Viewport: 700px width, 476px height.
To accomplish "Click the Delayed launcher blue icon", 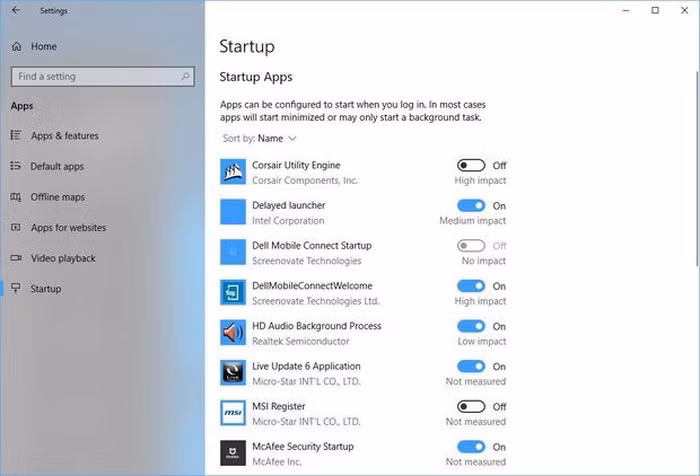I will click(232, 212).
